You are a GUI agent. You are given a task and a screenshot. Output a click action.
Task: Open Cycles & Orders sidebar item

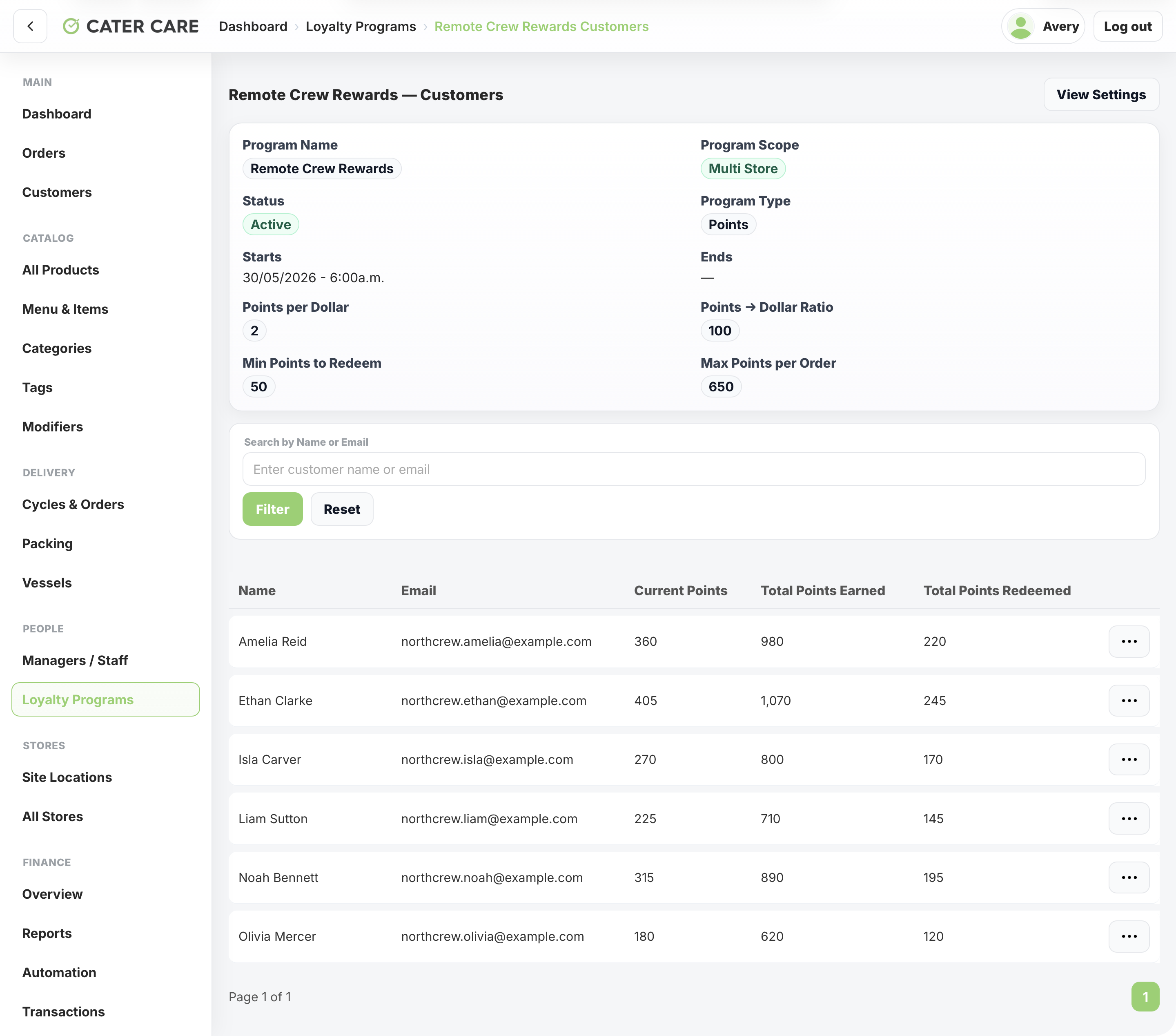[x=73, y=504]
